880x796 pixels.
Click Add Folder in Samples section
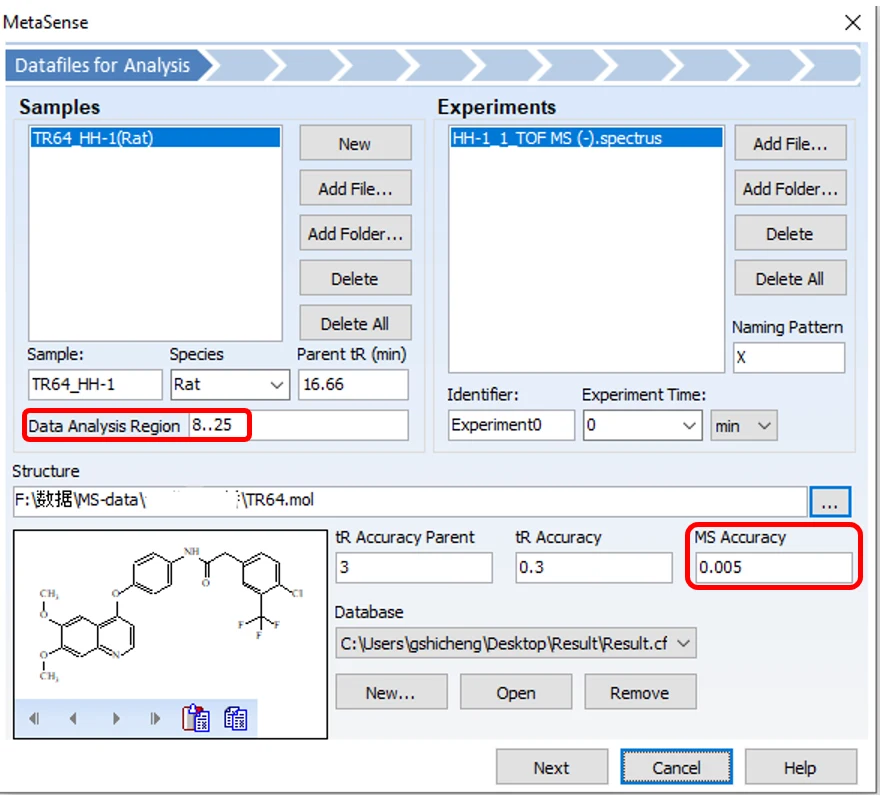click(x=355, y=234)
